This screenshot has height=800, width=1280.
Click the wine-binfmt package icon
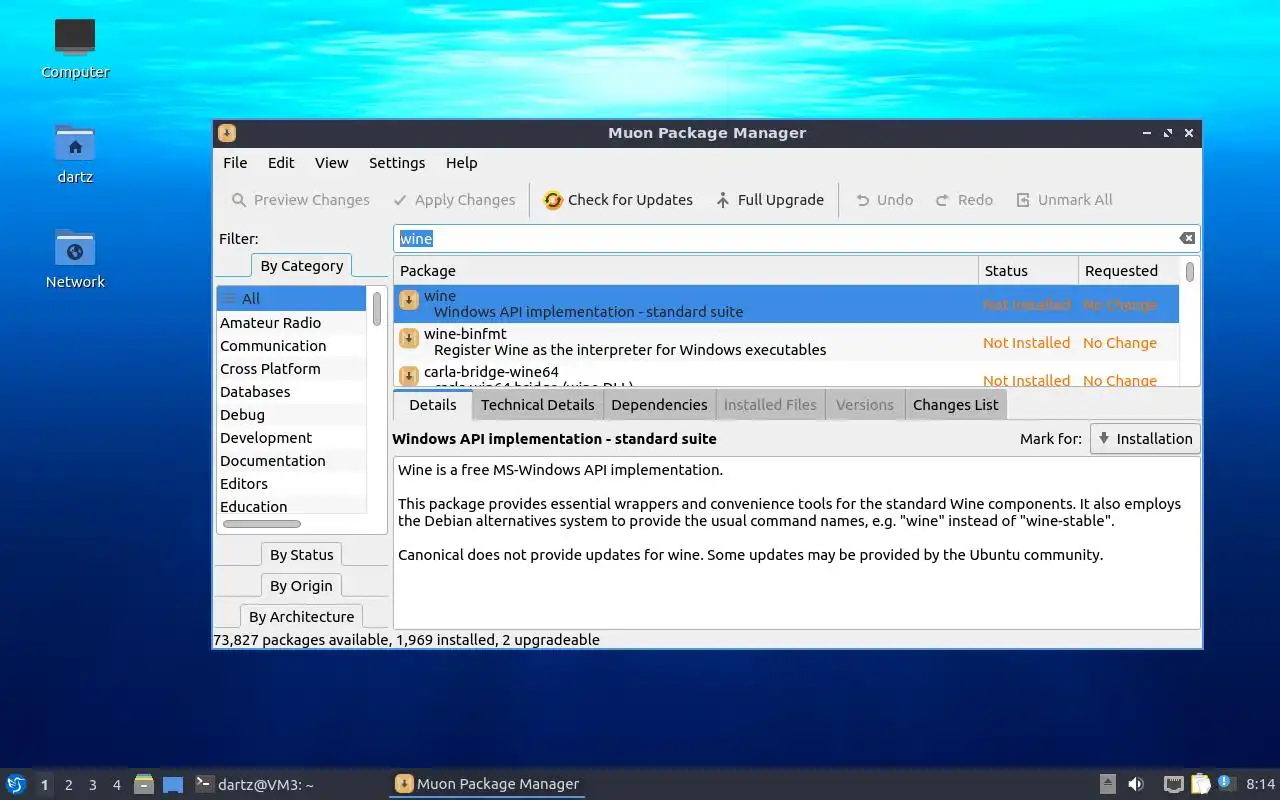point(409,339)
